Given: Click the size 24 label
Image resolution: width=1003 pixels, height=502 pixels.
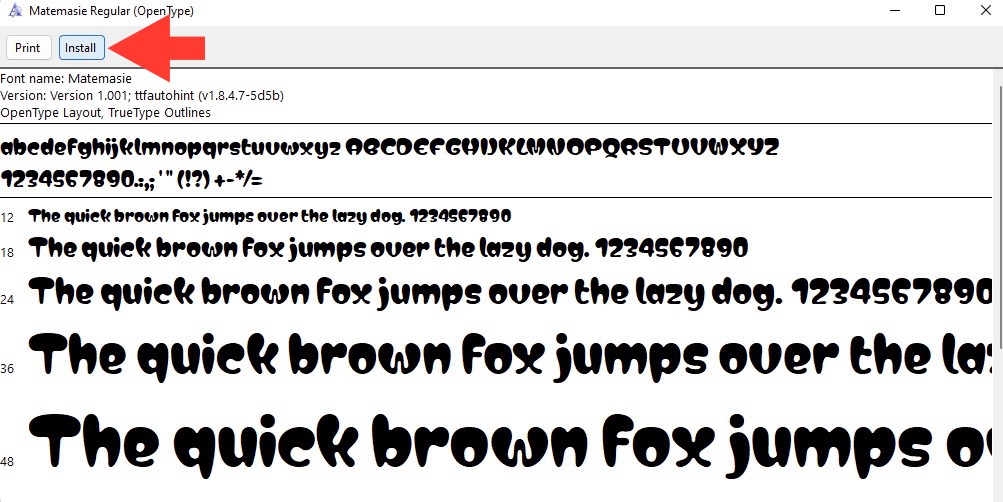Looking at the screenshot, I should click(8, 299).
